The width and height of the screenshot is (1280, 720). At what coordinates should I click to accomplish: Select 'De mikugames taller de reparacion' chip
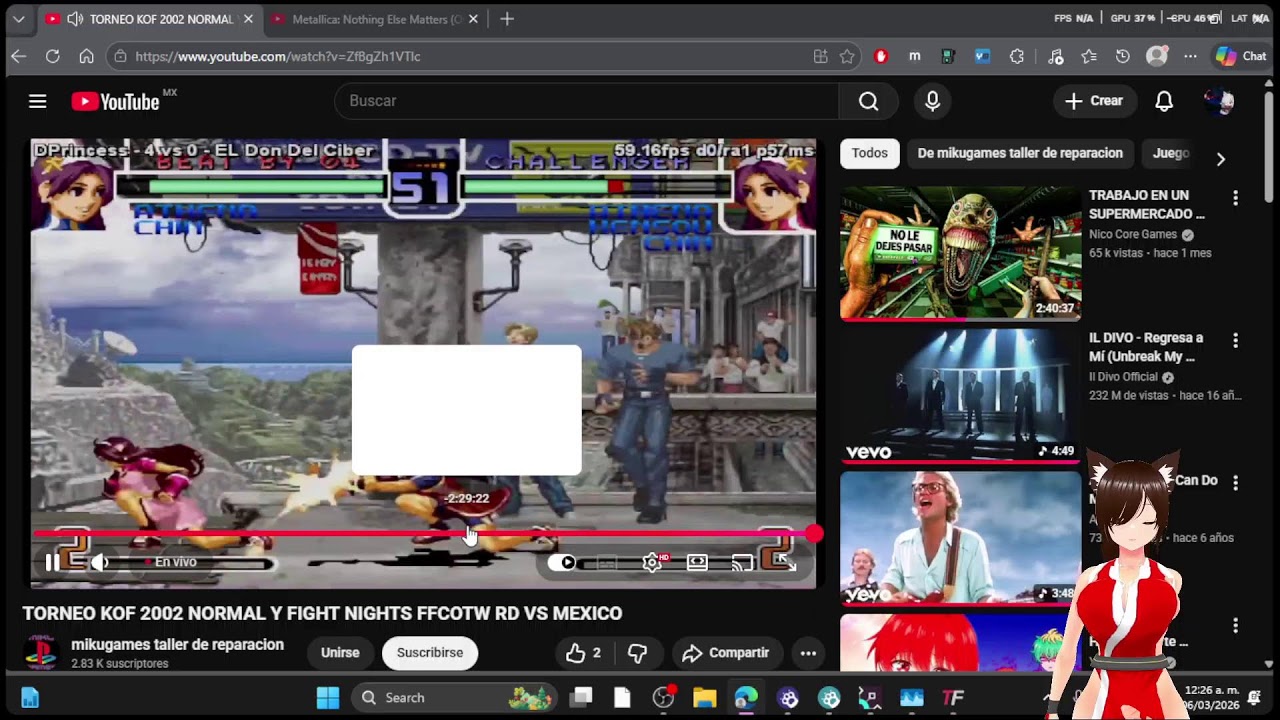click(1020, 153)
